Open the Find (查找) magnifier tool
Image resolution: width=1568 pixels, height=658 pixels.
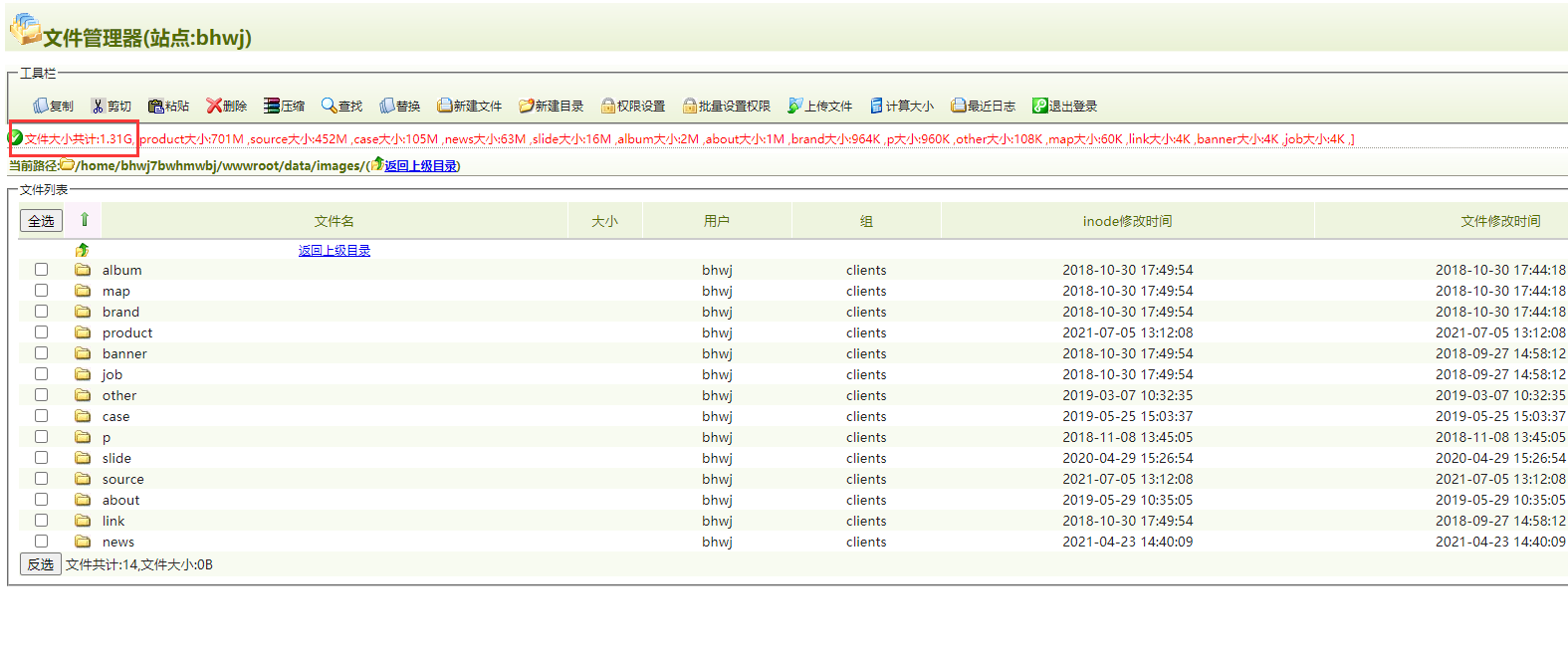click(329, 106)
